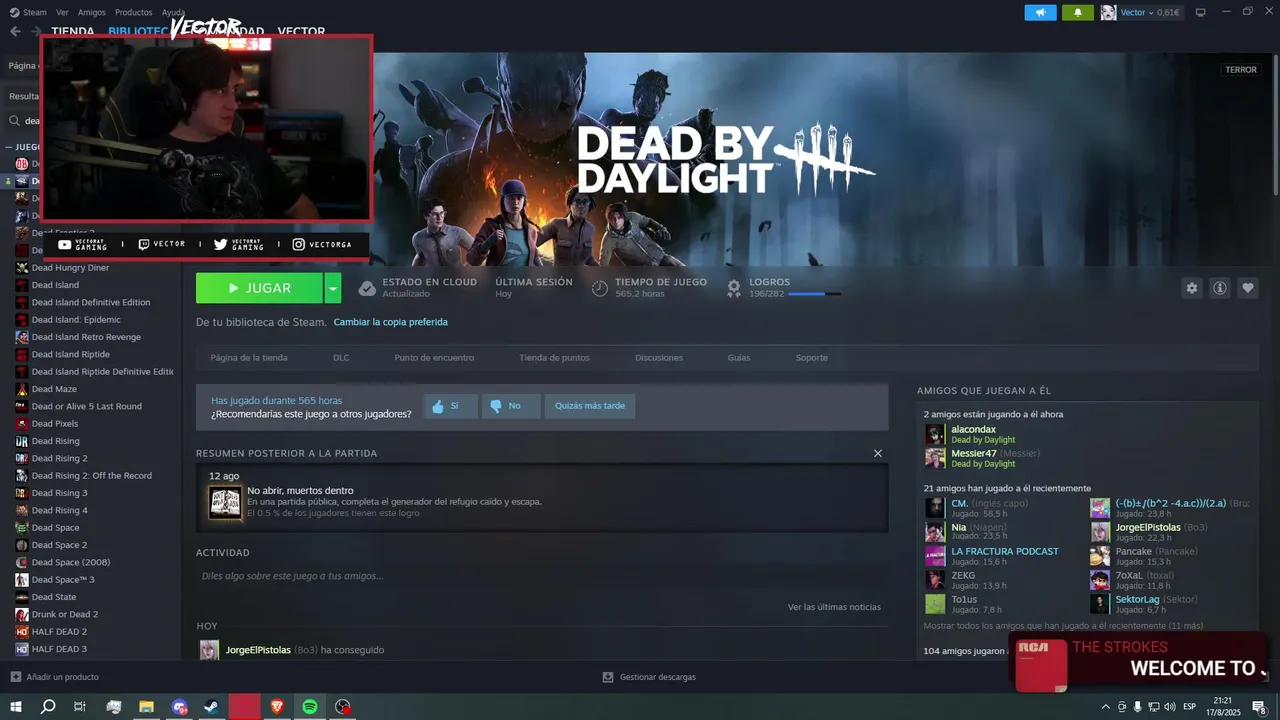Click Messier47 friend avatar
The height and width of the screenshot is (720, 1280).
935,458
